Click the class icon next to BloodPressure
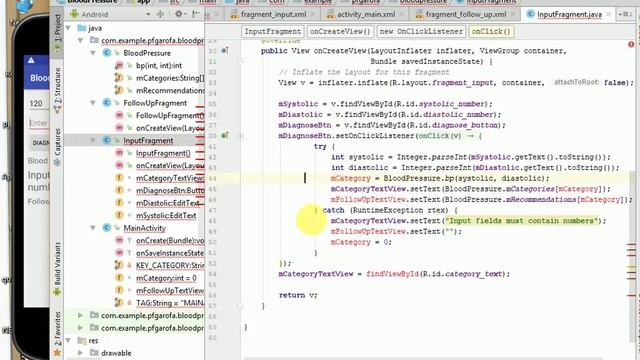 click(x=107, y=53)
